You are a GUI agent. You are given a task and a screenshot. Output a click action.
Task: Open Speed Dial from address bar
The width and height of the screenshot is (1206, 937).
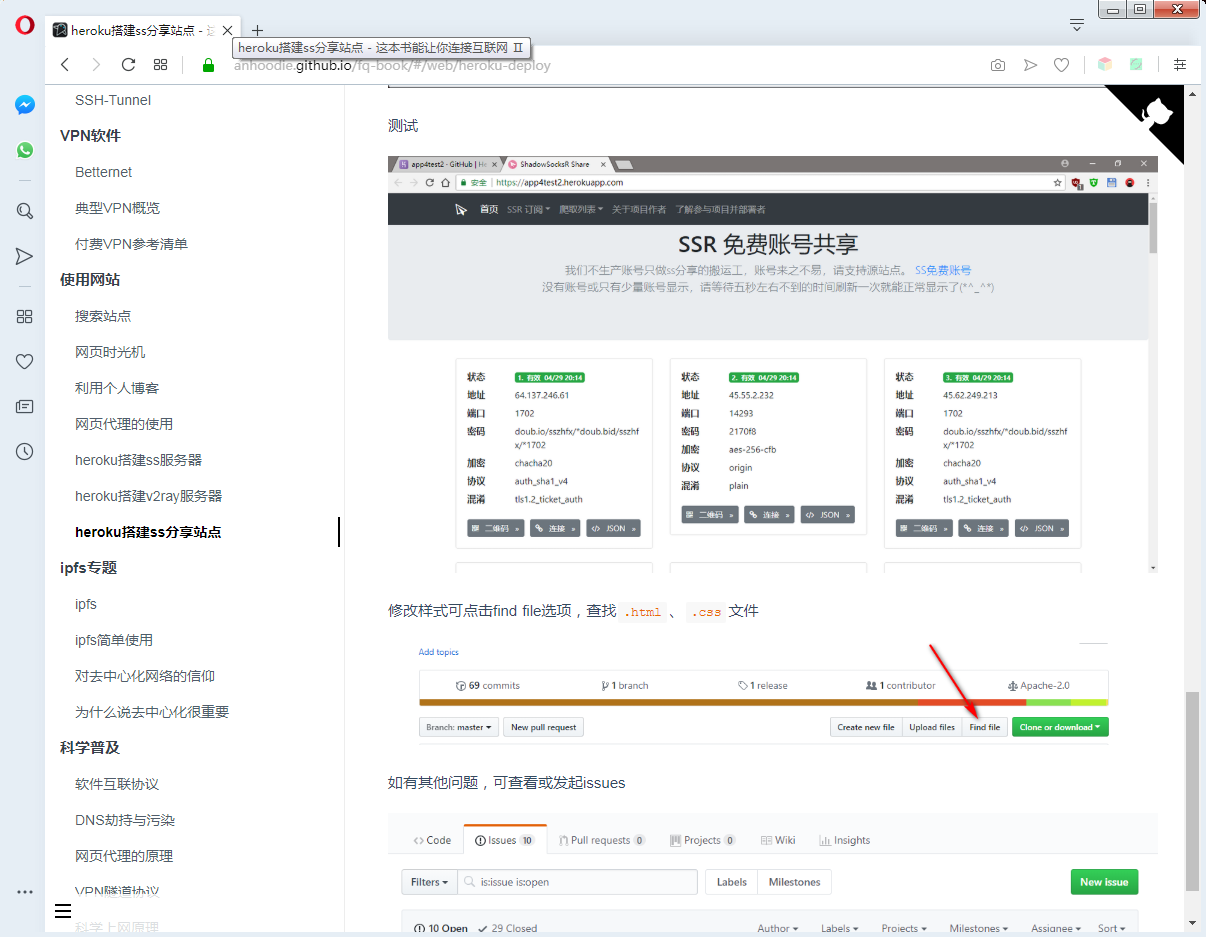coord(160,65)
